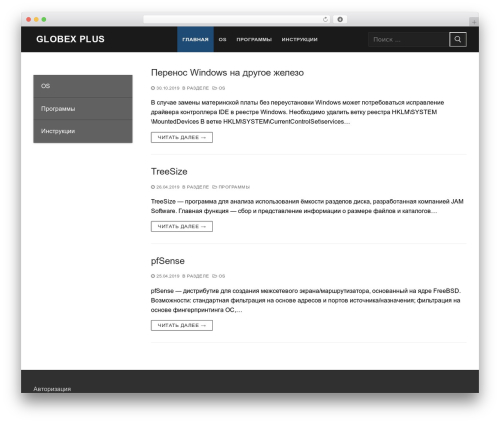500x423 pixels.
Task: Click the Авторизация footer heading
Action: 52,389
